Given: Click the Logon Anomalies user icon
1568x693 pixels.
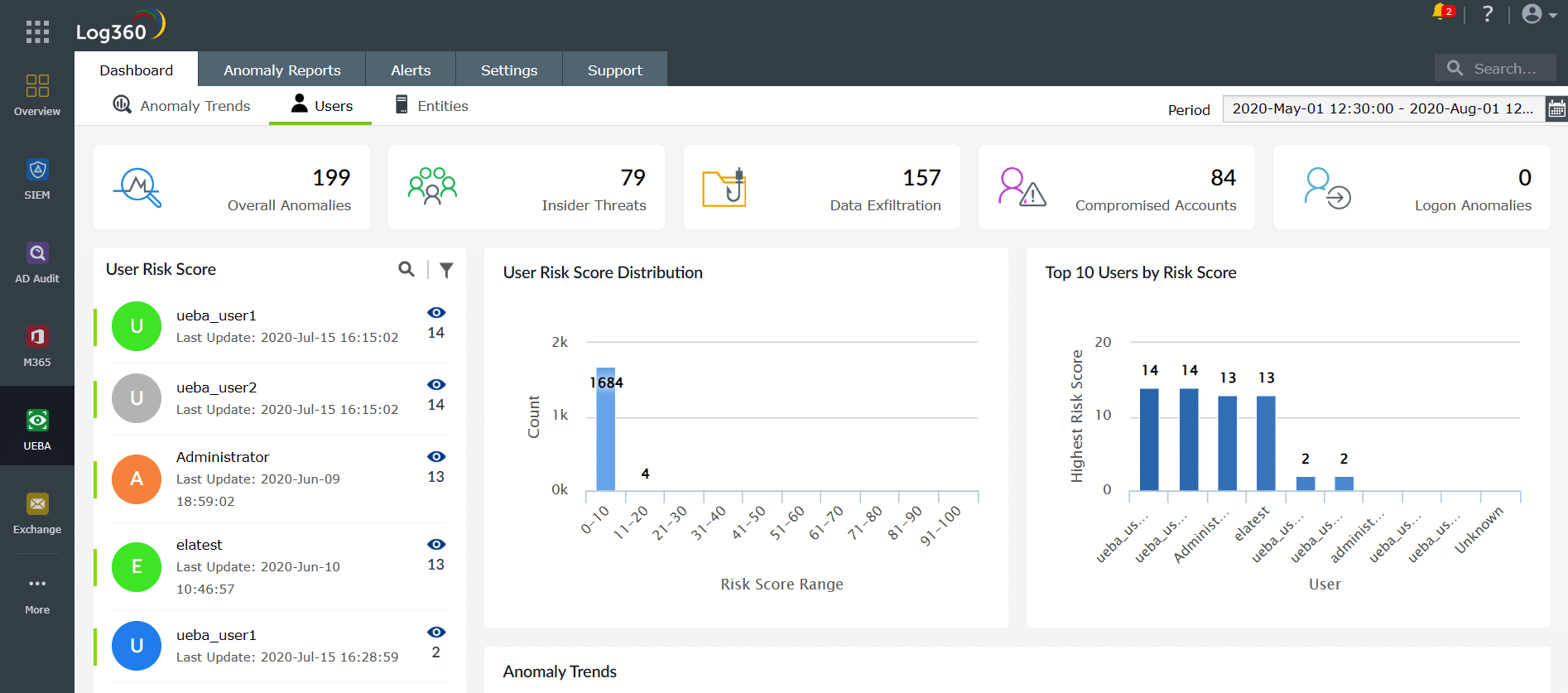Looking at the screenshot, I should tap(1328, 188).
